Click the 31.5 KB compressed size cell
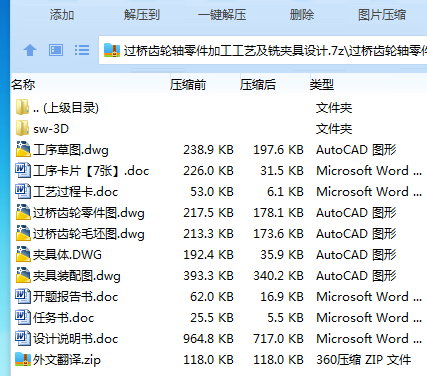Image resolution: width=427 pixels, height=376 pixels. [x=282, y=171]
